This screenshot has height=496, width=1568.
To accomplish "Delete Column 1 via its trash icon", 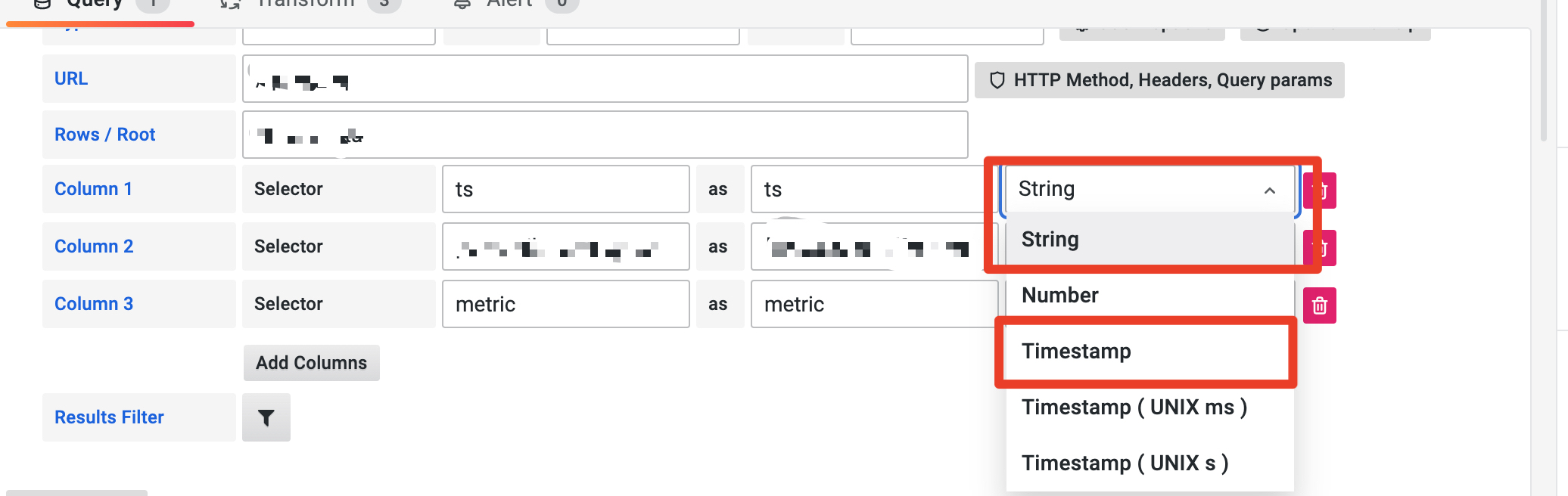I will pyautogui.click(x=1320, y=190).
